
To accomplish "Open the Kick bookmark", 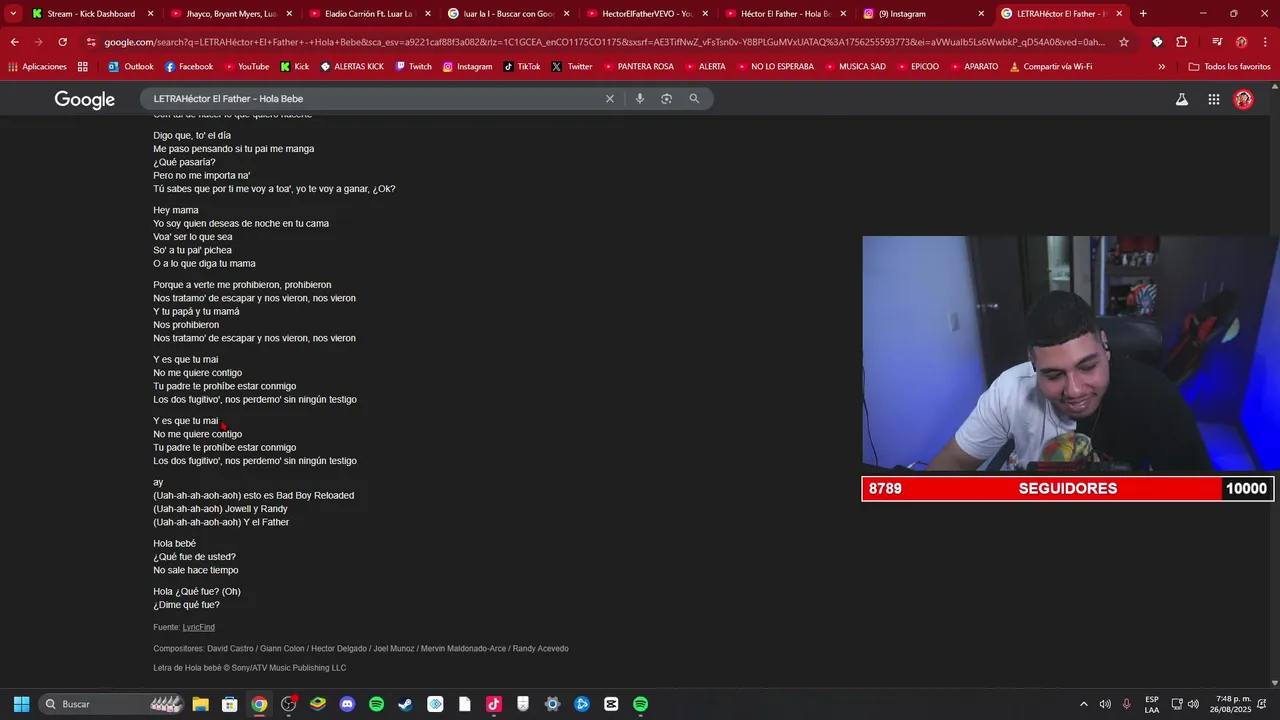I will coord(295,66).
